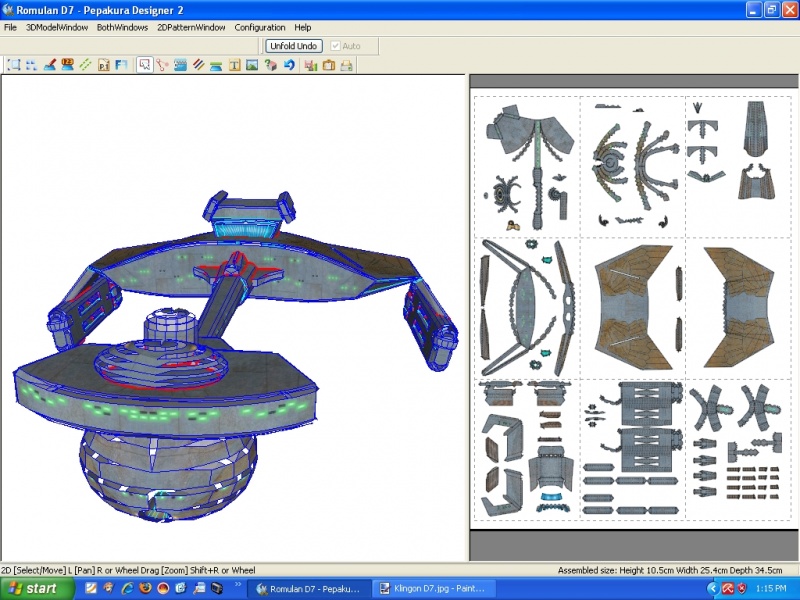Screen dimensions: 800x600
Task: Click the Unfold Undo button
Action: 294,46
